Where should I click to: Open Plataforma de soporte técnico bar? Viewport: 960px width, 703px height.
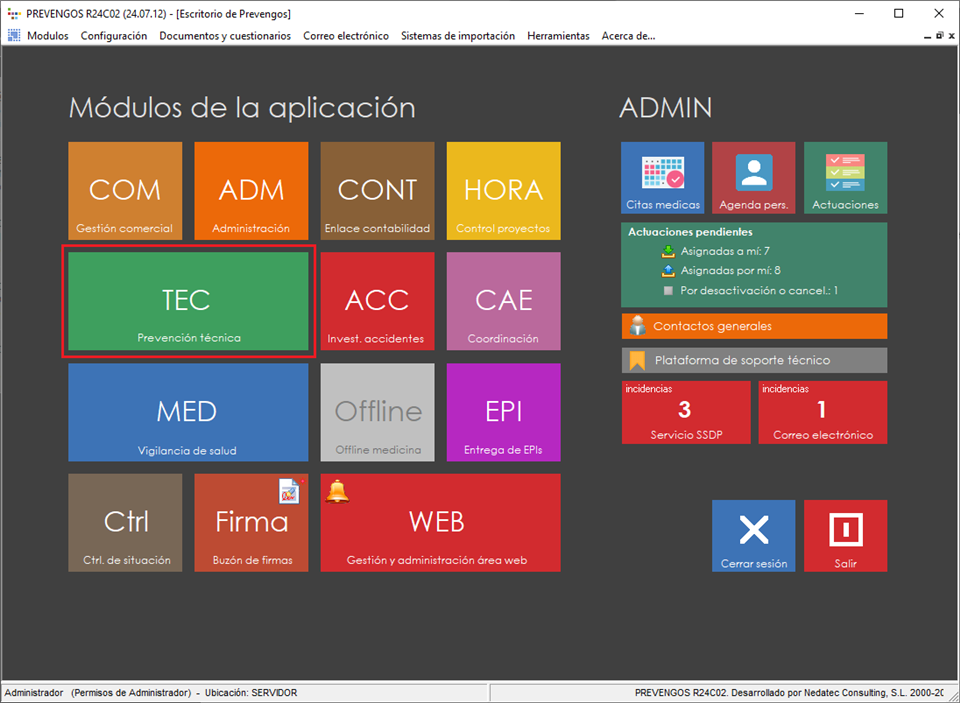(754, 360)
